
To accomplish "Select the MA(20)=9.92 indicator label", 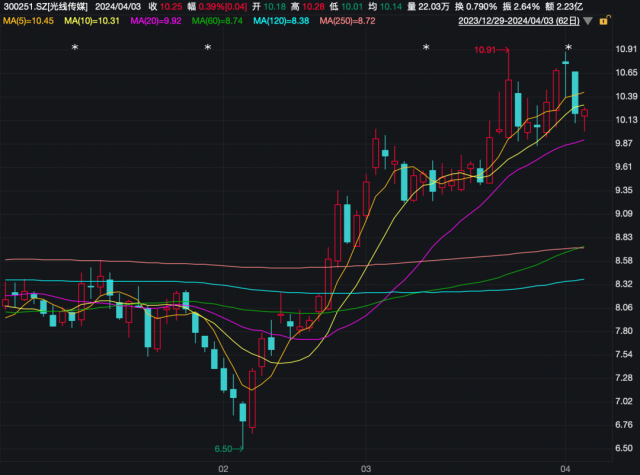I will [x=156, y=21].
